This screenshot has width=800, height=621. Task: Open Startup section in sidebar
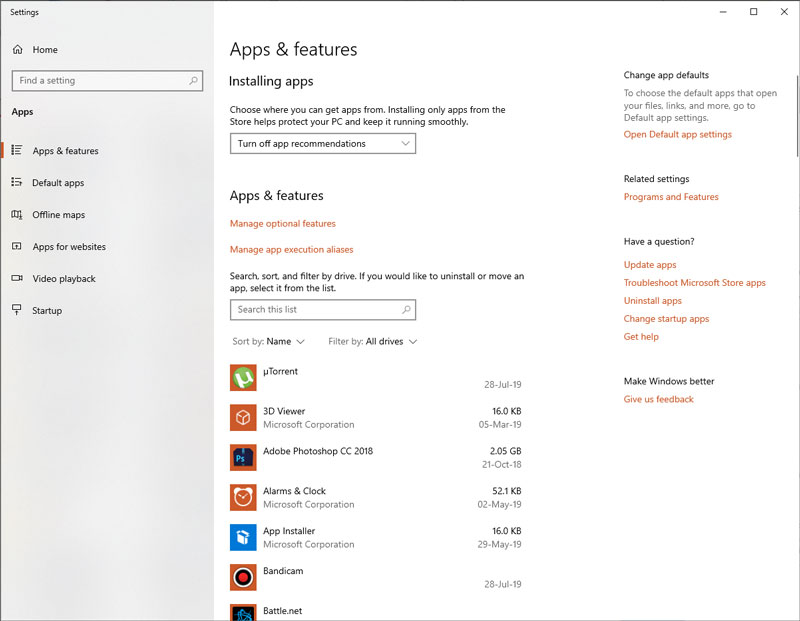click(47, 311)
